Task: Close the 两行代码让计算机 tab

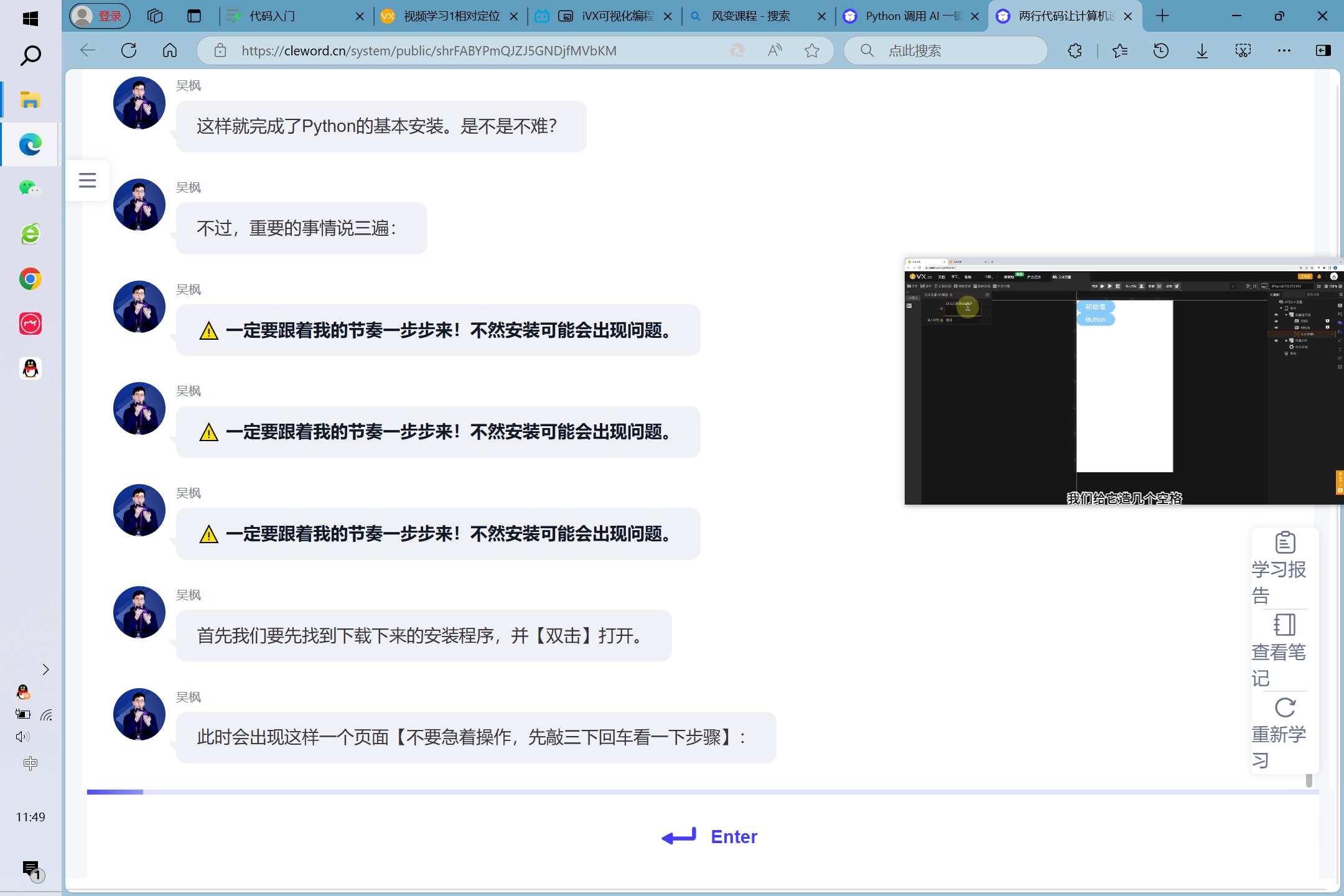Action: tap(1128, 17)
